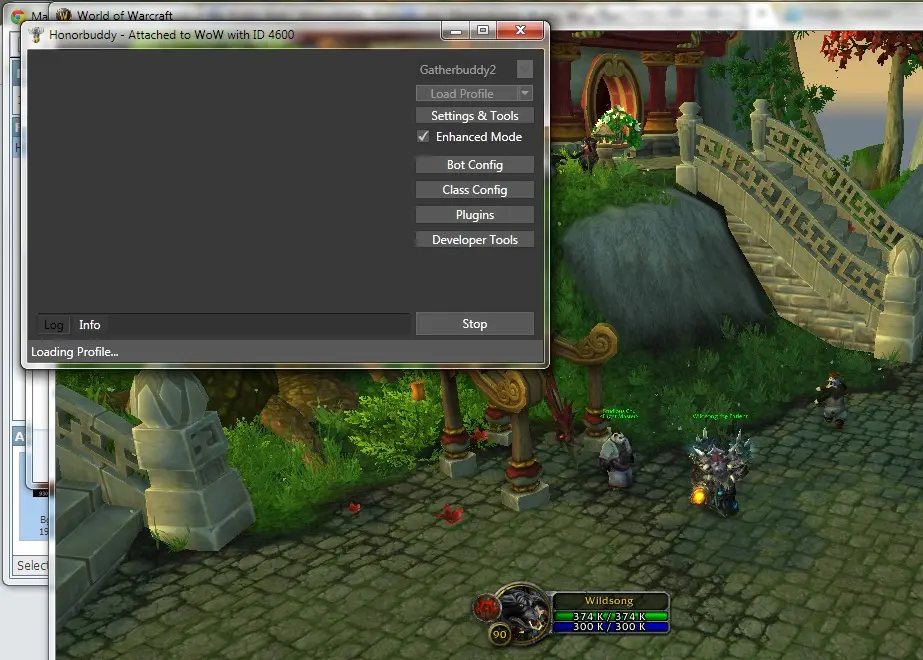Target the pandaren NPC near the gate post
923x660 pixels.
[615, 455]
